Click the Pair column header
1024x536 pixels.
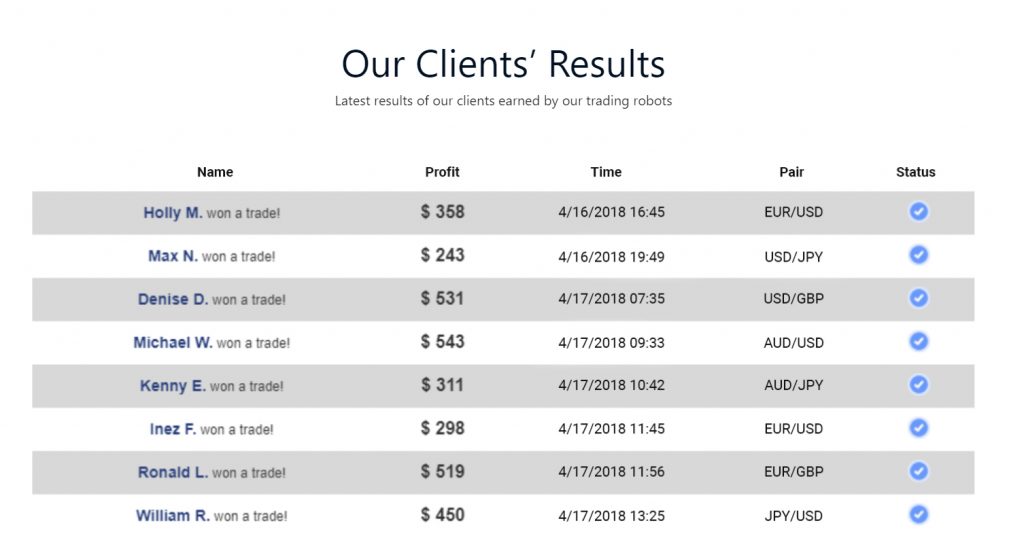pyautogui.click(x=791, y=172)
